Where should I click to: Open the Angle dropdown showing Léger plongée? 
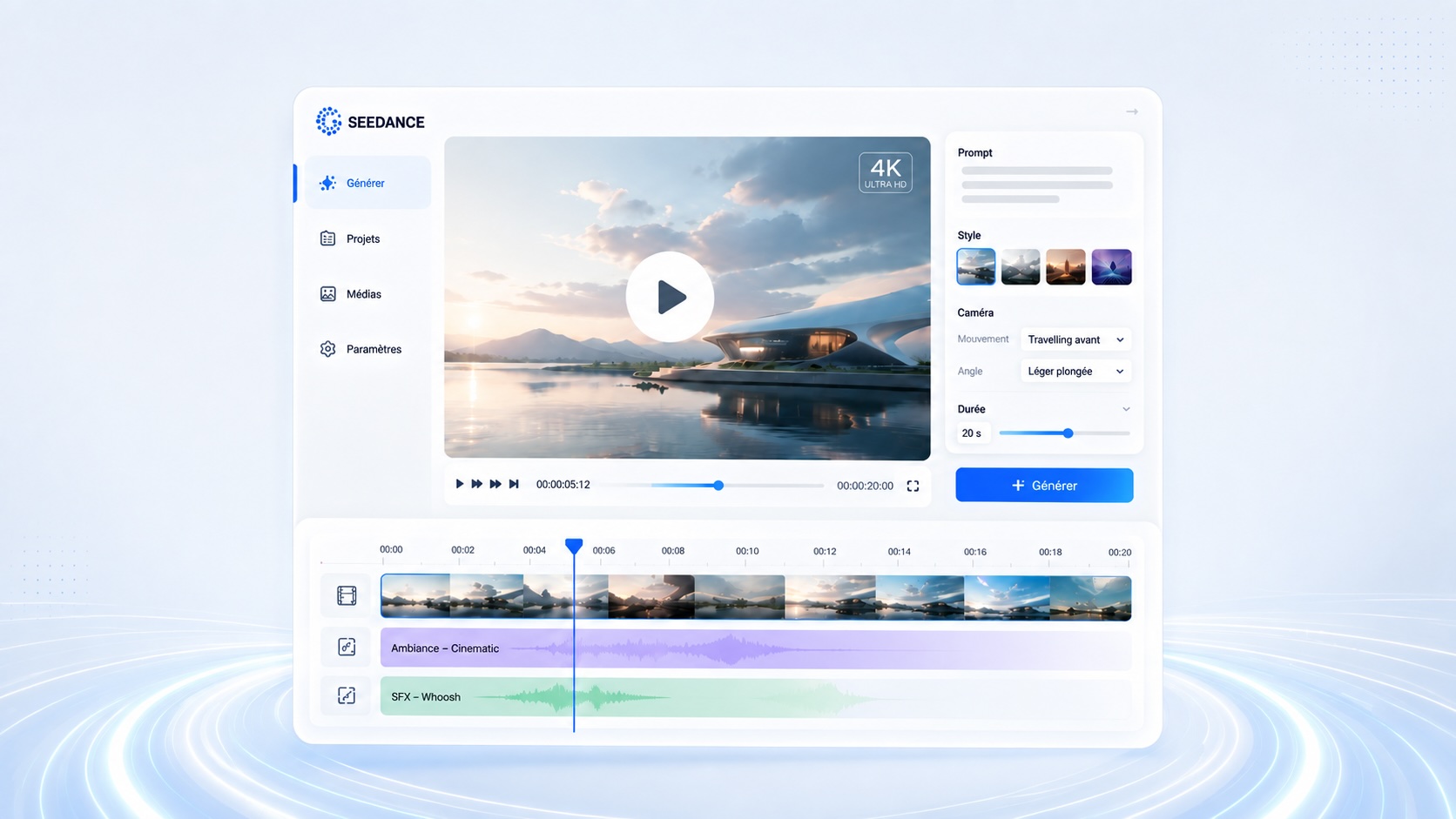pos(1075,371)
